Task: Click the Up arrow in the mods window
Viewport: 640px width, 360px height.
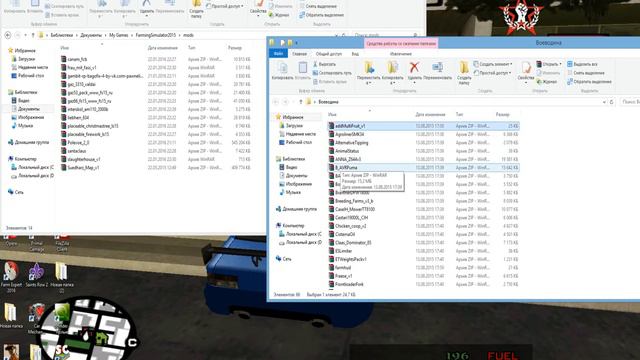Action: 33,35
